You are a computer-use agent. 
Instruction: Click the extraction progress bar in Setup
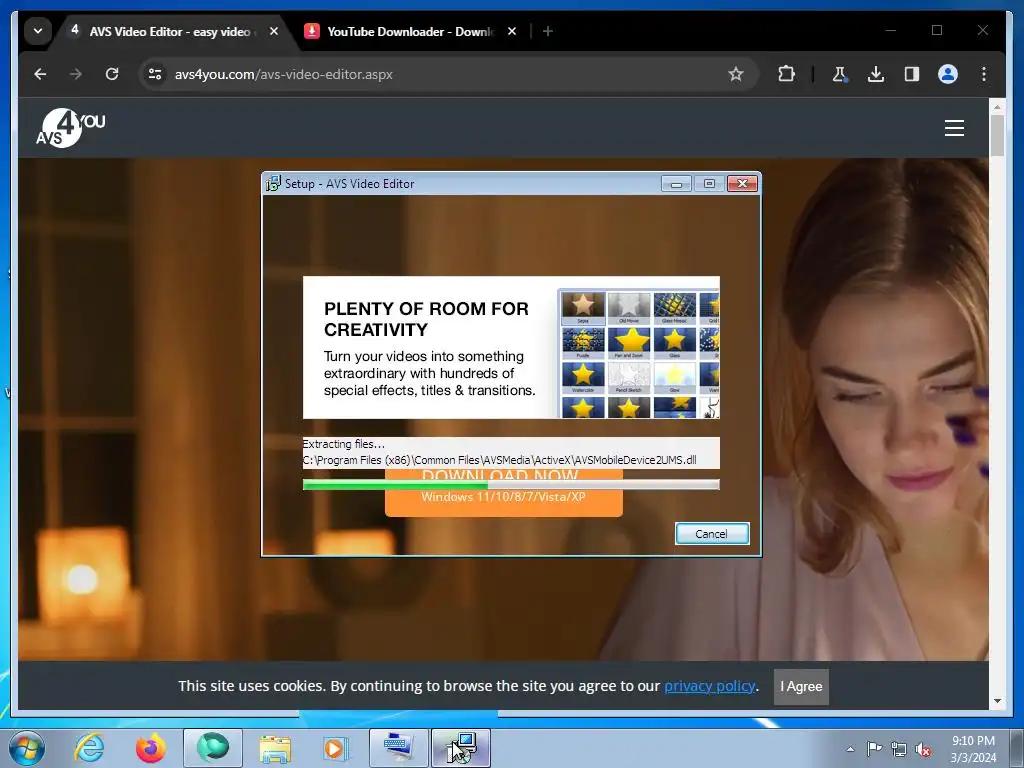[x=511, y=485]
